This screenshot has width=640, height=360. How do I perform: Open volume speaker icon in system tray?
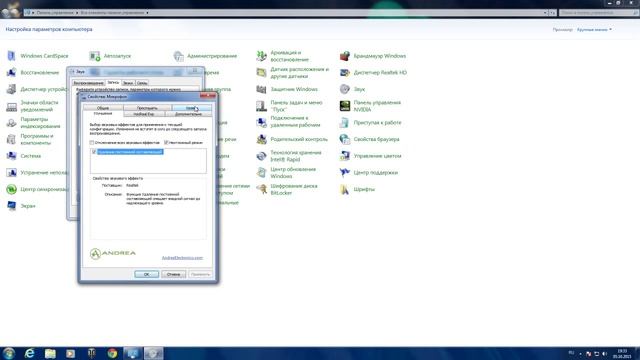(x=604, y=353)
